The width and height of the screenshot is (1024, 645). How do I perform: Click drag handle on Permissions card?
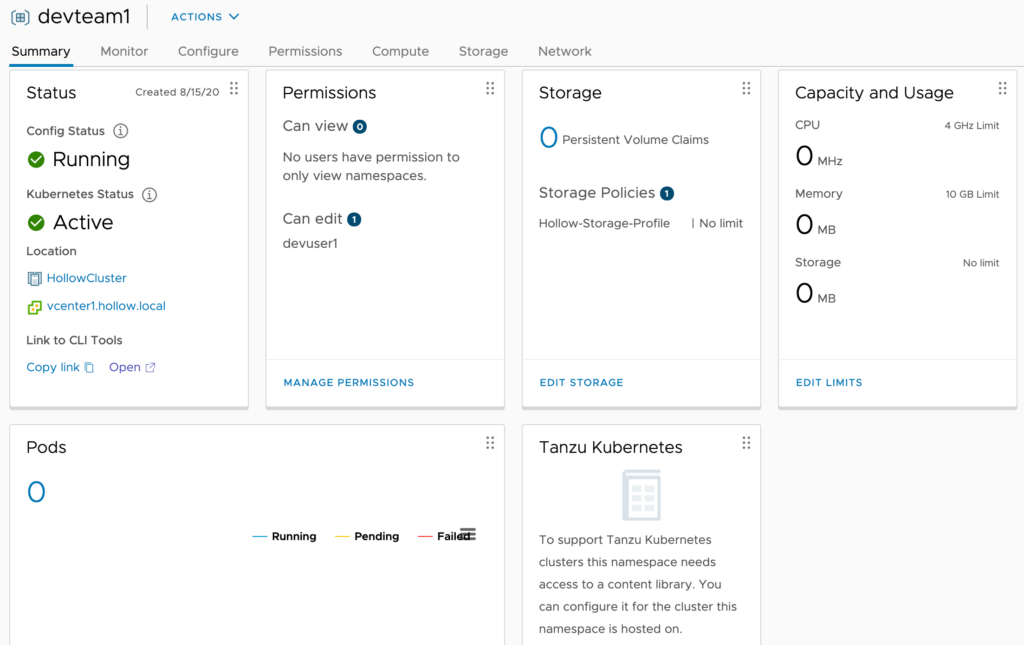point(490,89)
